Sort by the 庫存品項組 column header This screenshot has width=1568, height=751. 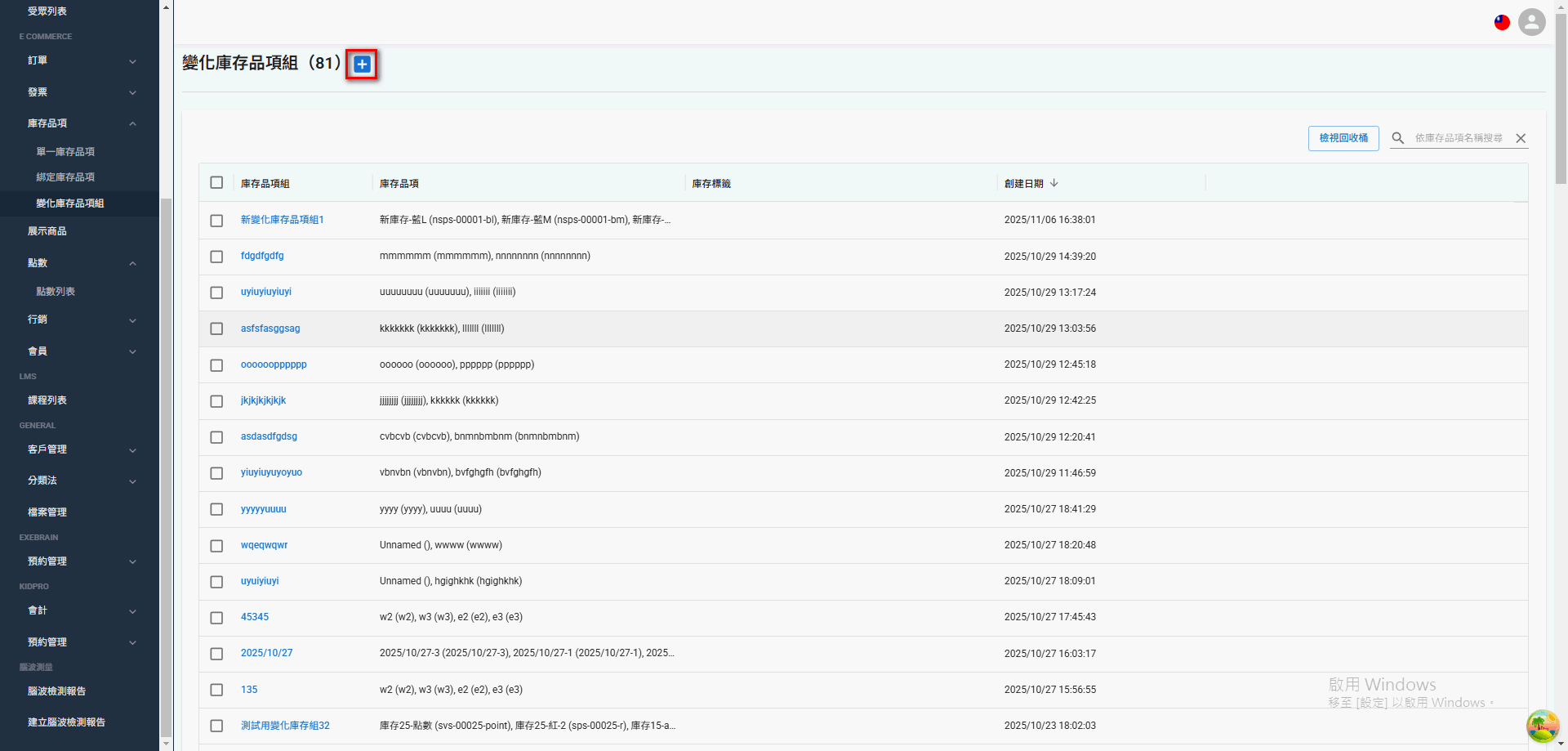tap(265, 183)
